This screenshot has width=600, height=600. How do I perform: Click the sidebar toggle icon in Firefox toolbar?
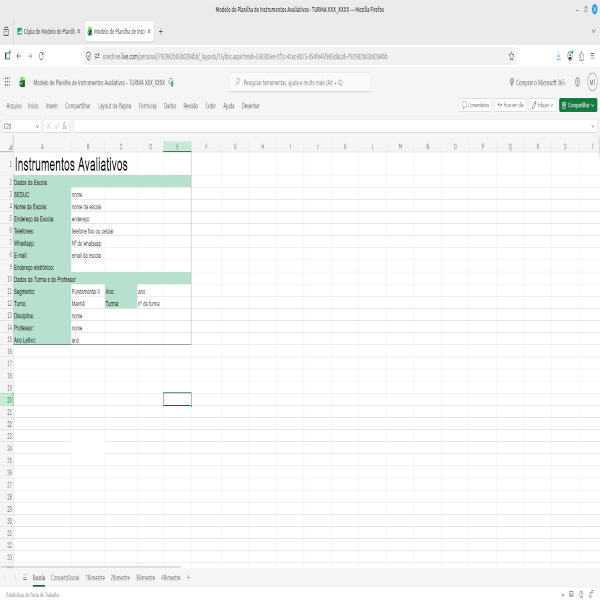(x=7, y=56)
